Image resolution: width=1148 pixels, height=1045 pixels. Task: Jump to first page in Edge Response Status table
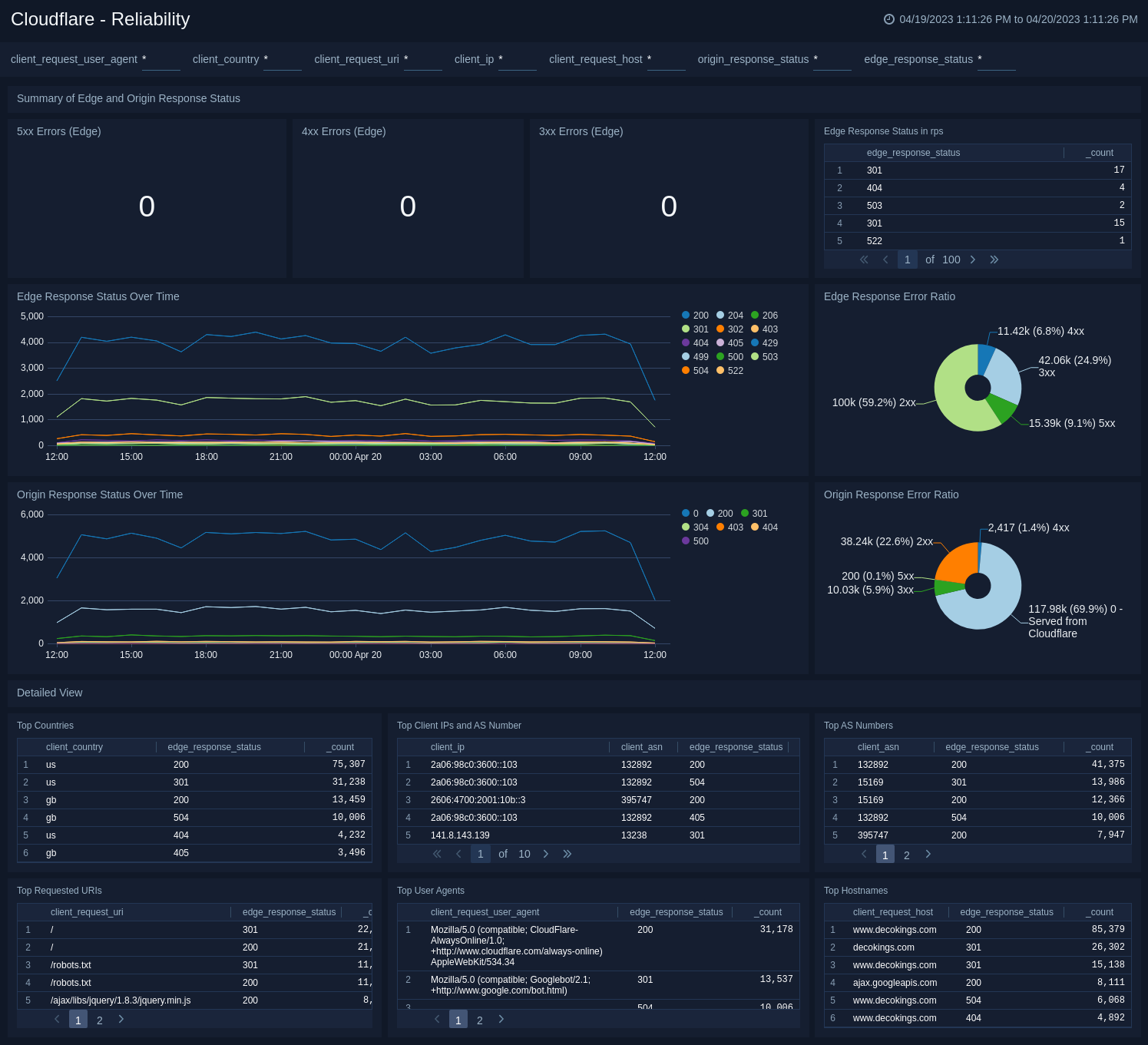click(863, 260)
